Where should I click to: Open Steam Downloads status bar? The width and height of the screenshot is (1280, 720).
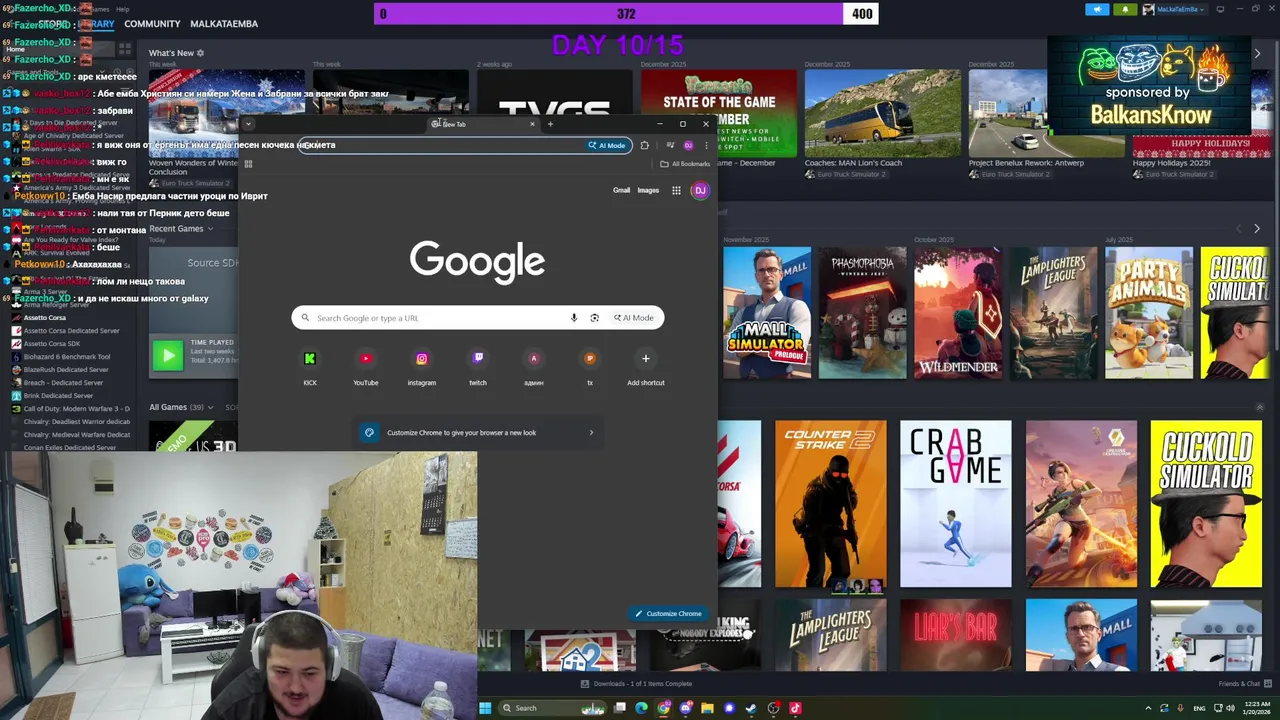tap(636, 684)
